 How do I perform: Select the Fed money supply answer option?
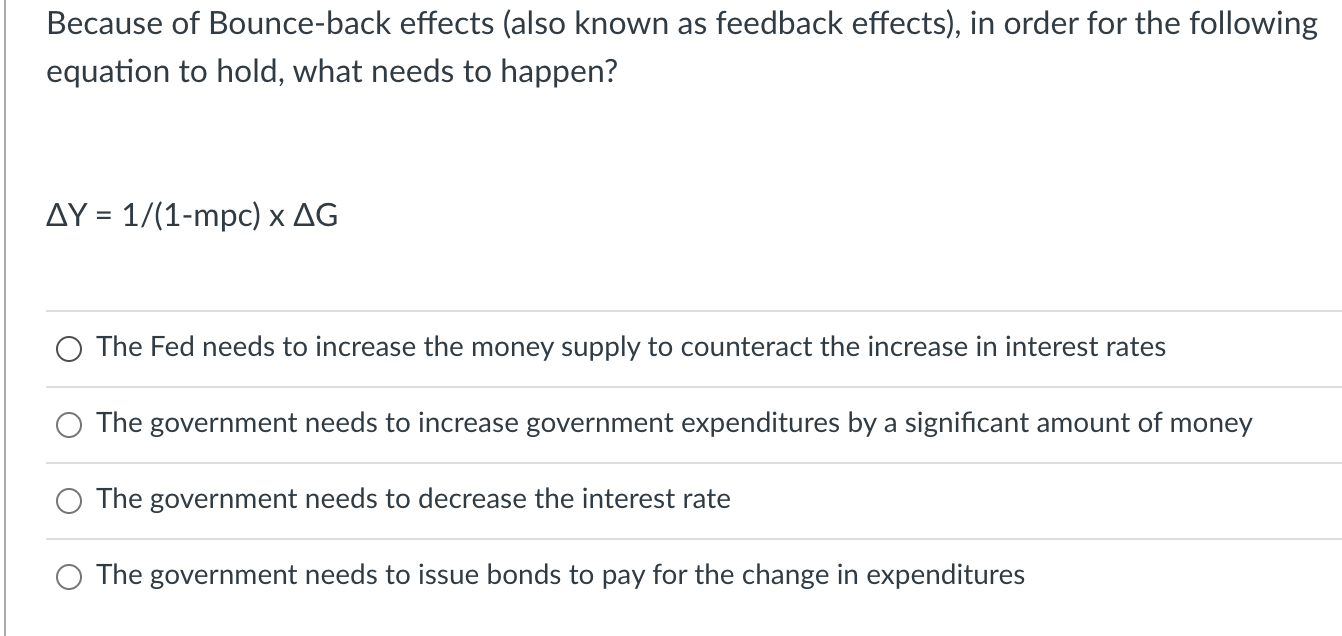click(630, 347)
